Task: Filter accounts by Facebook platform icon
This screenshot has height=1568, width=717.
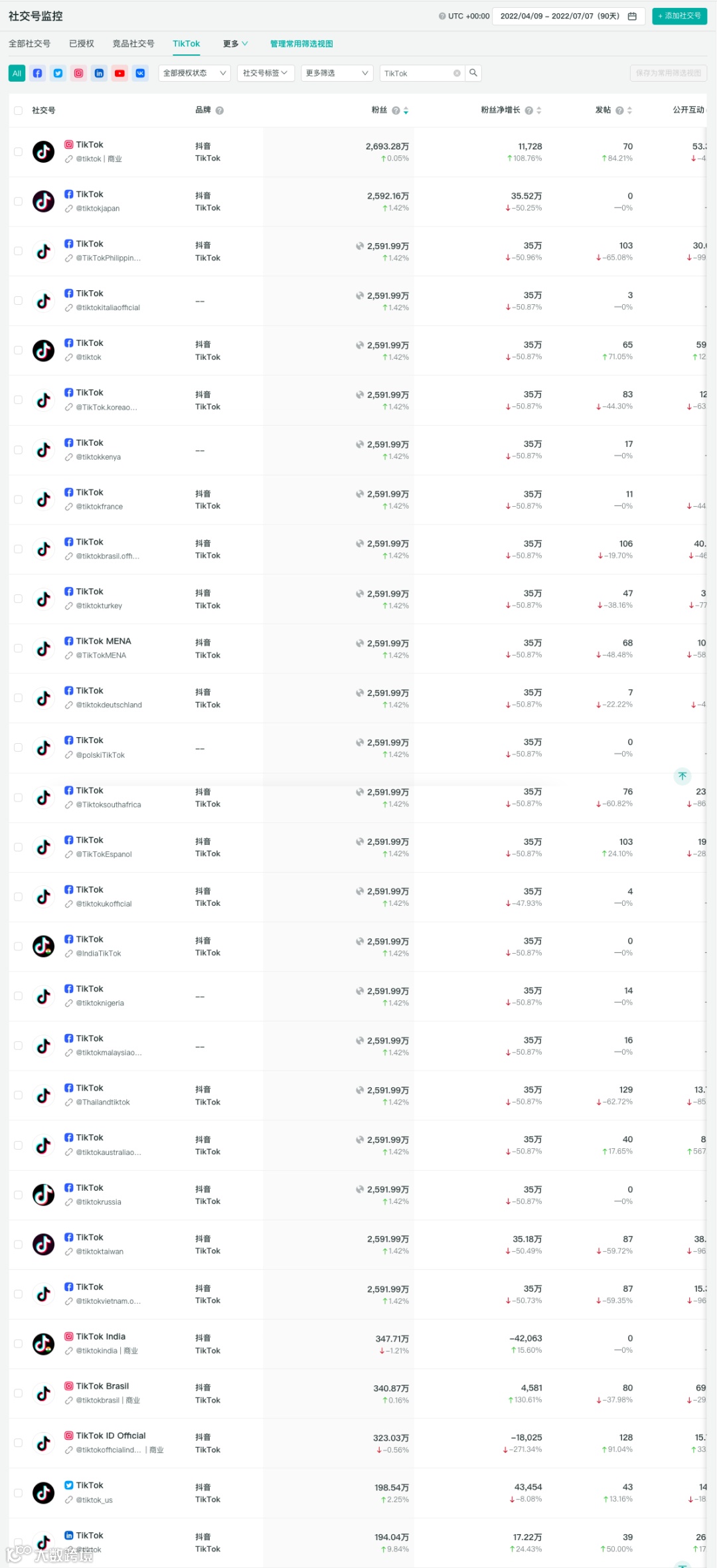Action: tap(38, 73)
